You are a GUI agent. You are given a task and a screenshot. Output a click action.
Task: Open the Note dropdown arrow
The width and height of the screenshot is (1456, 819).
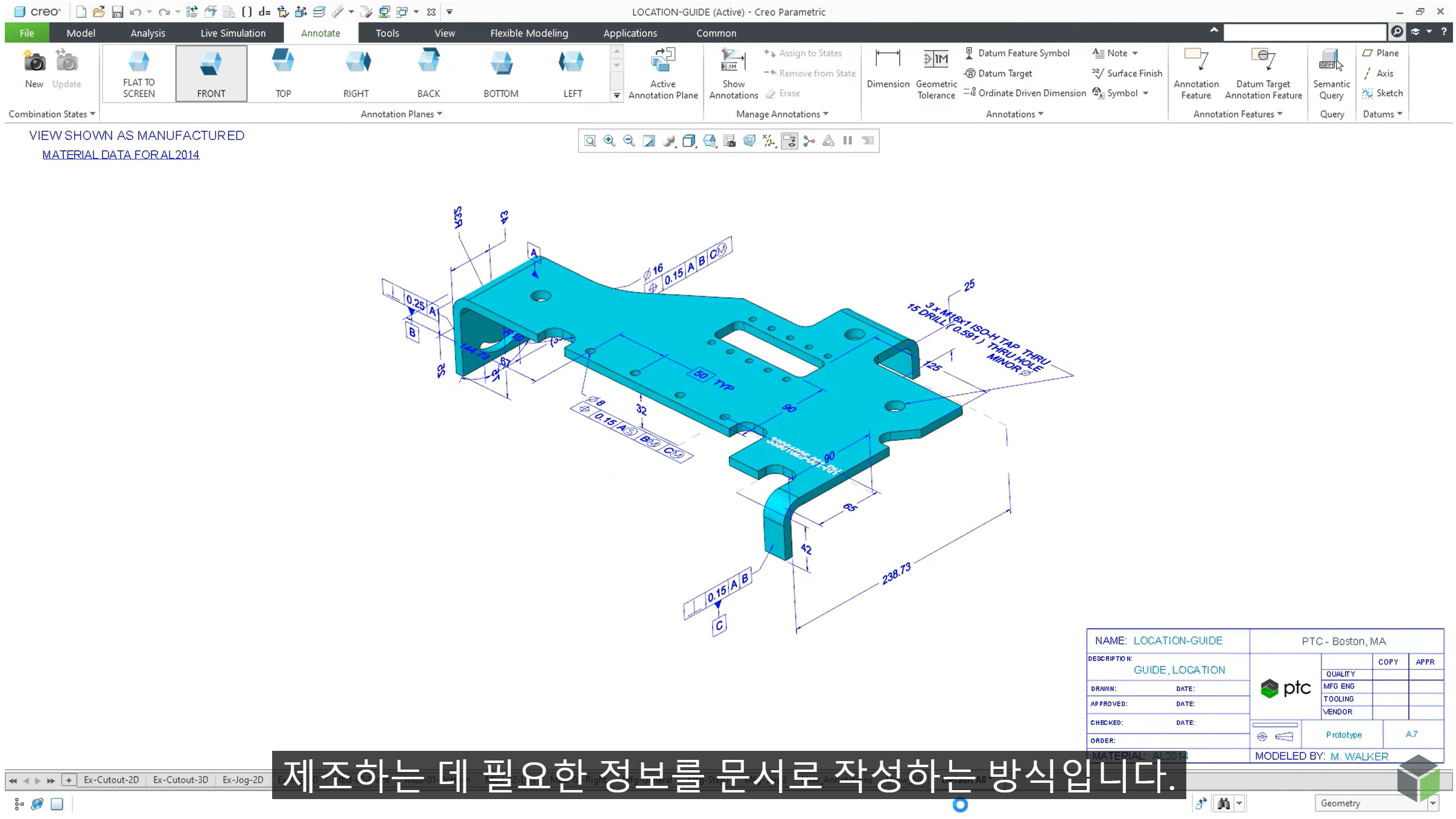[x=1135, y=53]
